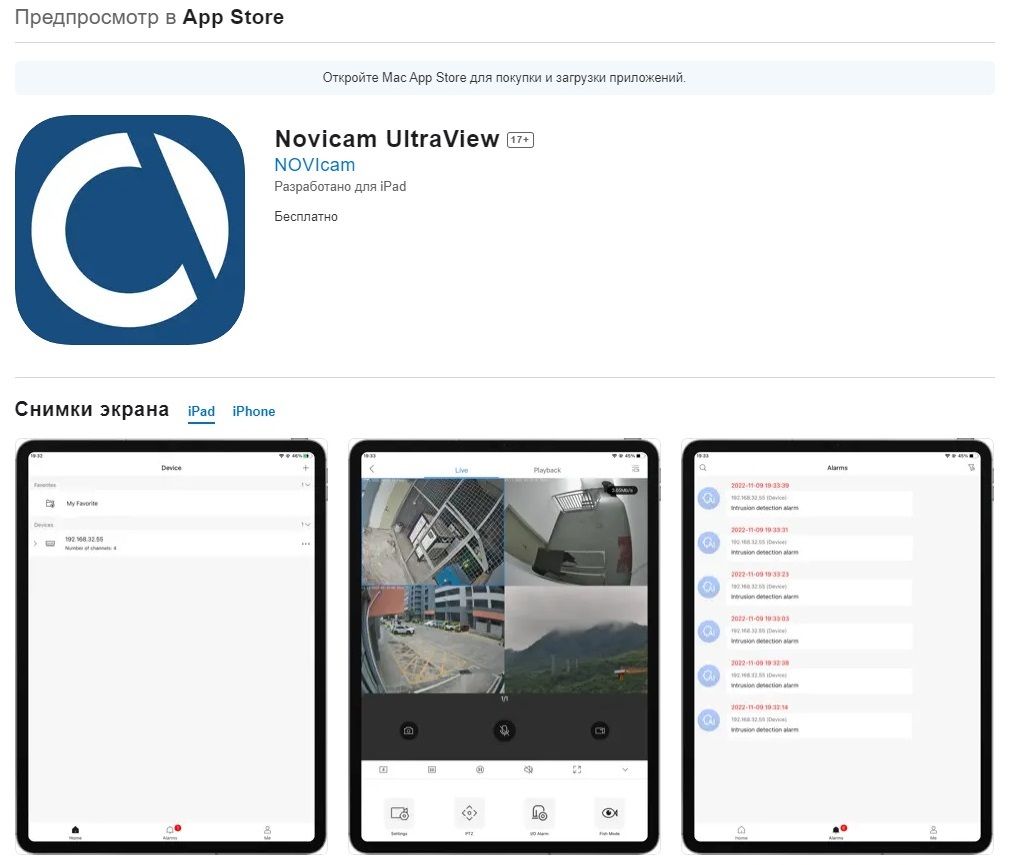
Task: Tap the Home icon in Alarms screenshot
Action: coord(741,830)
